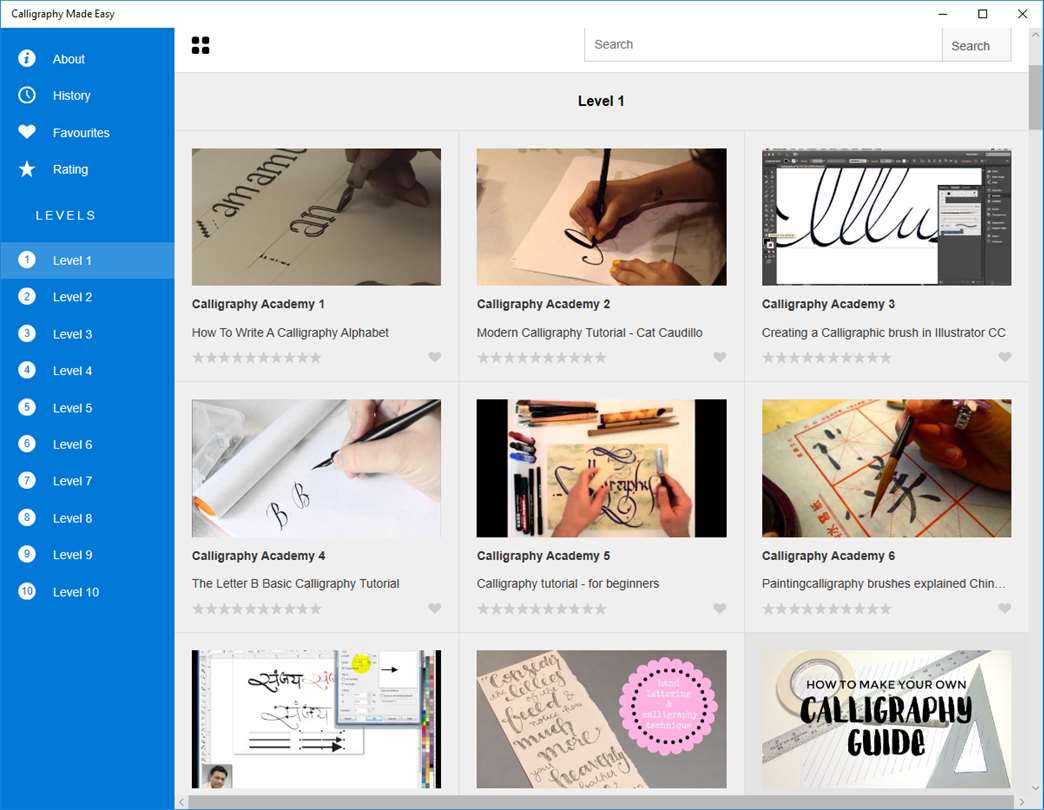Go to Favourites label in sidebar

(81, 132)
